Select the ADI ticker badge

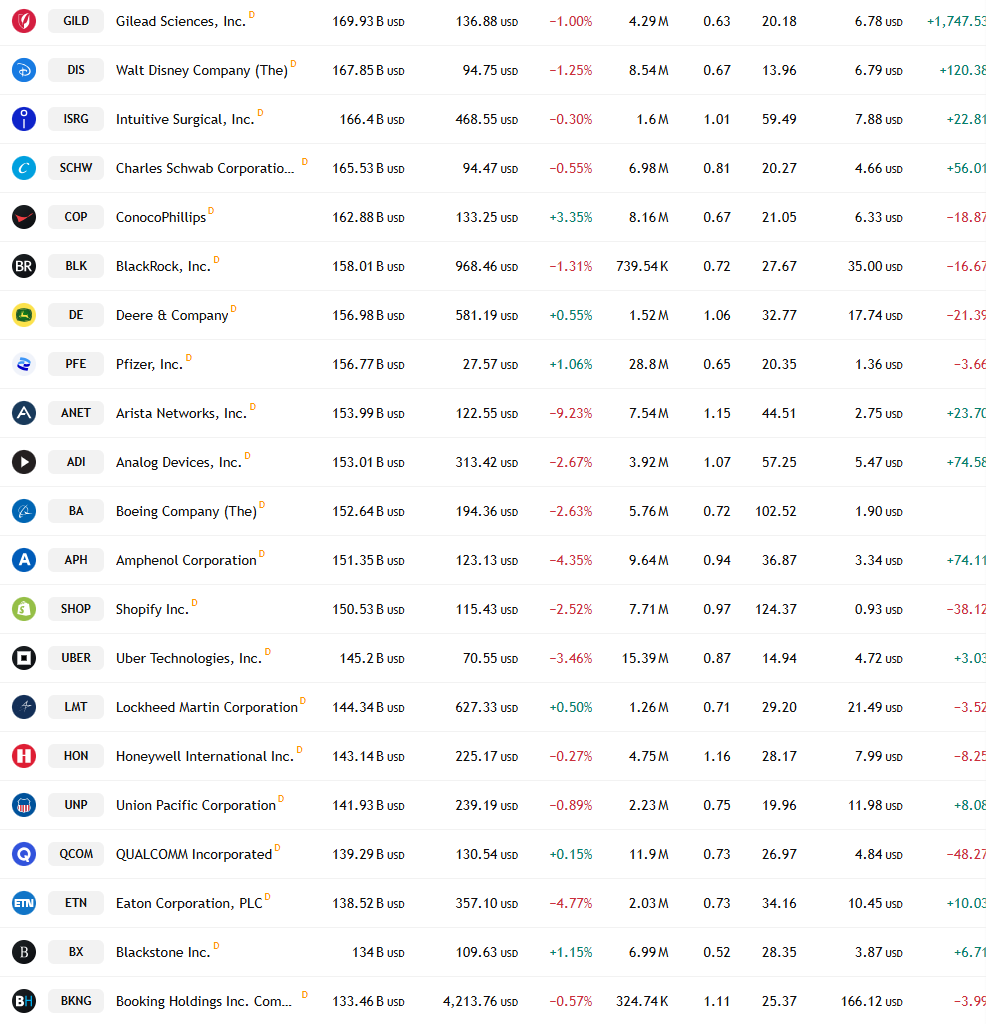click(x=76, y=462)
